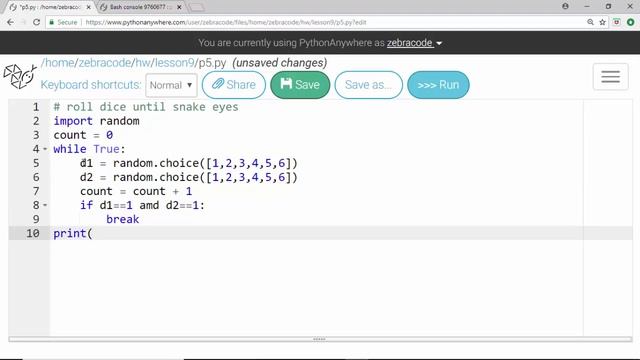The width and height of the screenshot is (640, 360).
Task: Open the hw folder link
Action: 142,63
